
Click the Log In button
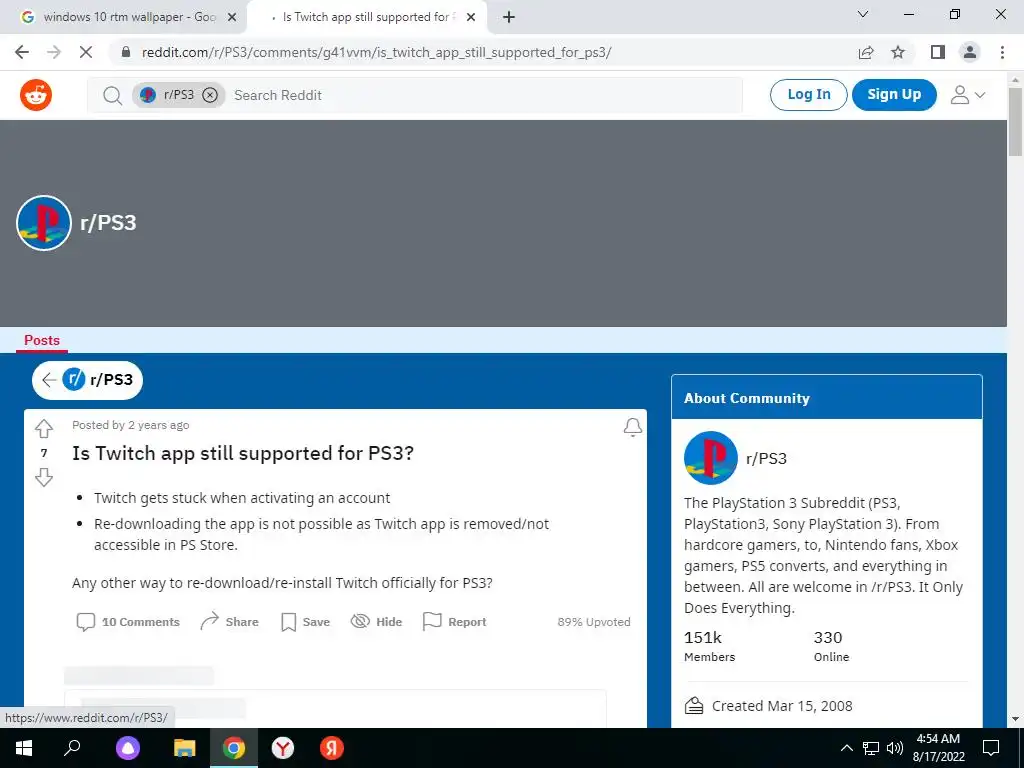(808, 95)
